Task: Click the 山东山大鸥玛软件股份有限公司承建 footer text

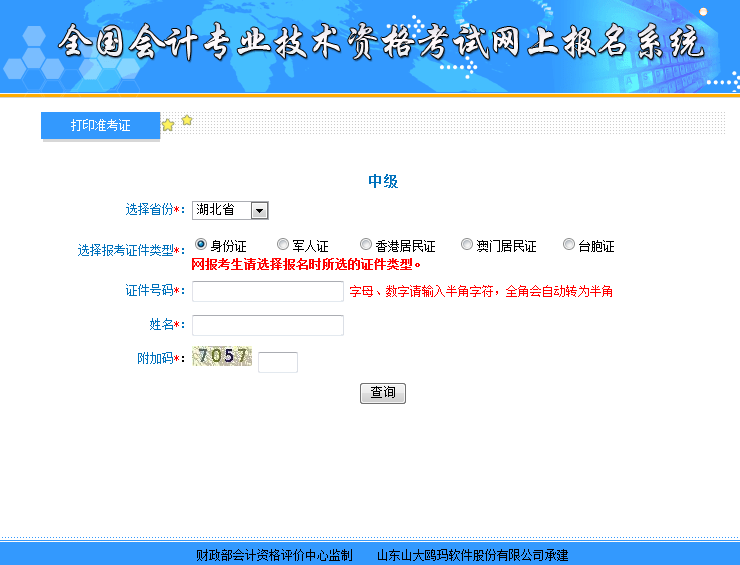Action: (x=472, y=555)
